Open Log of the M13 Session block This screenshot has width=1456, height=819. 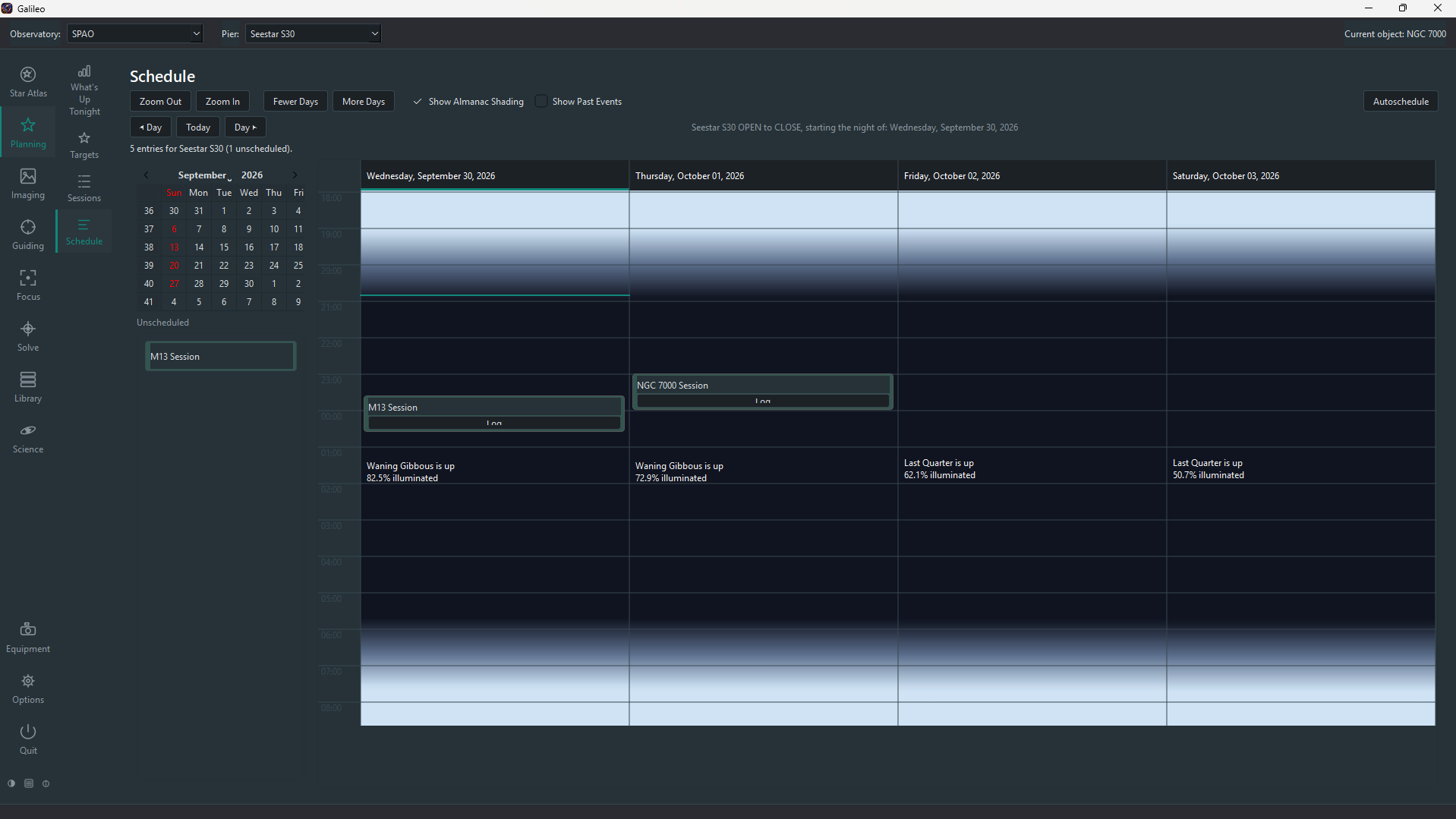(494, 424)
